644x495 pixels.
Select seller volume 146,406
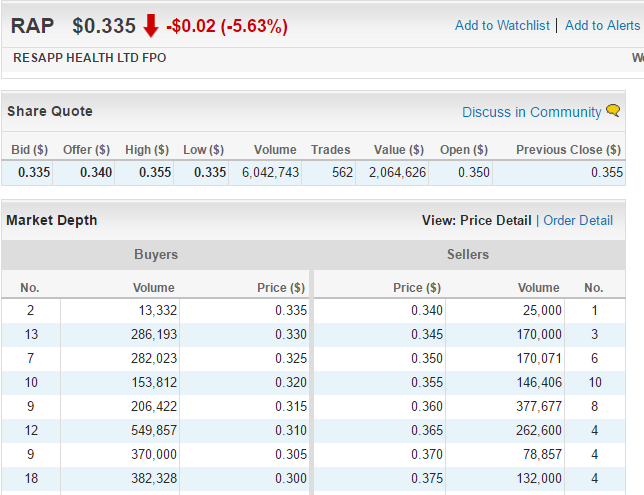point(539,382)
